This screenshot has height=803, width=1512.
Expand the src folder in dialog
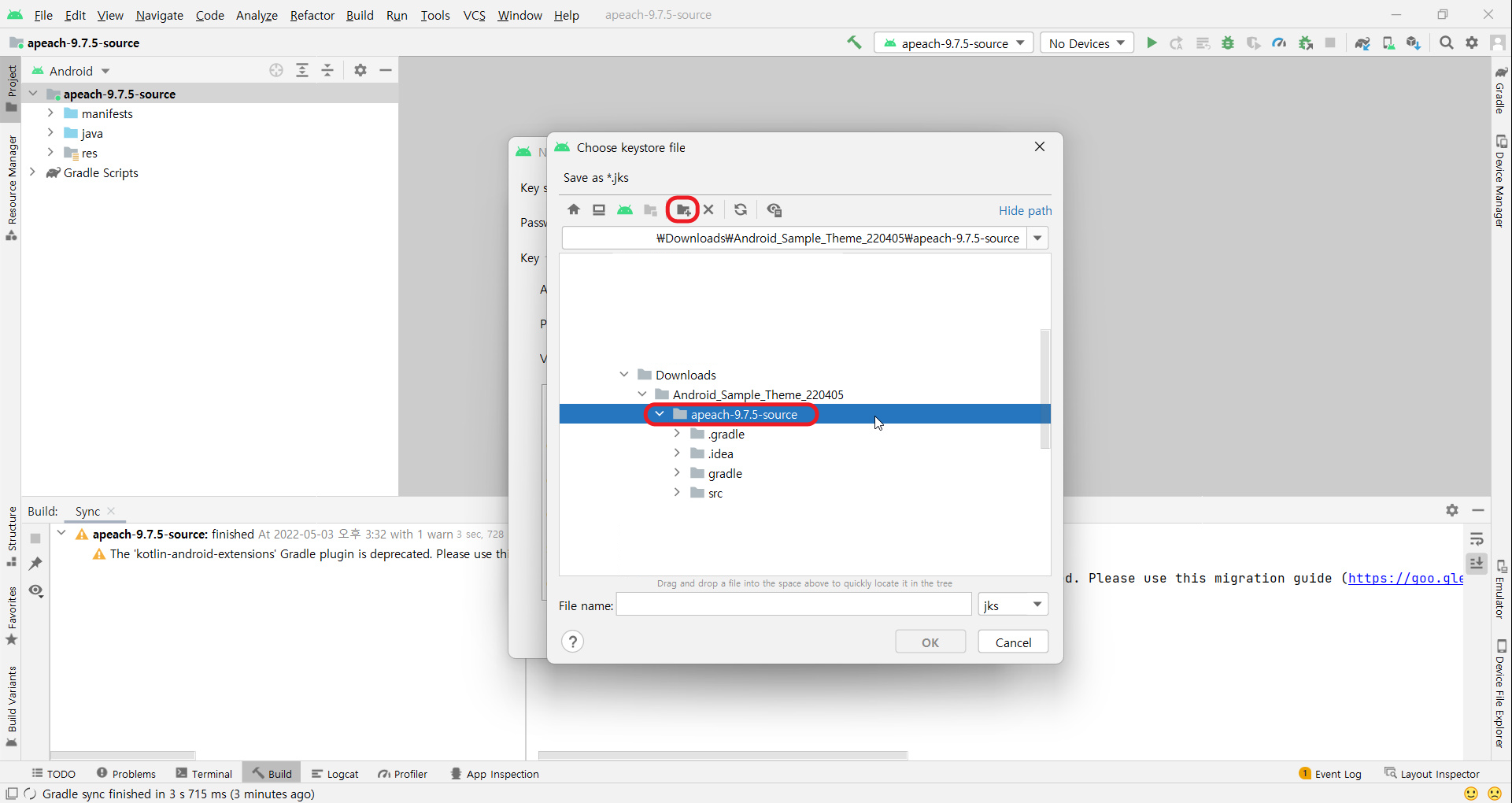click(x=677, y=493)
